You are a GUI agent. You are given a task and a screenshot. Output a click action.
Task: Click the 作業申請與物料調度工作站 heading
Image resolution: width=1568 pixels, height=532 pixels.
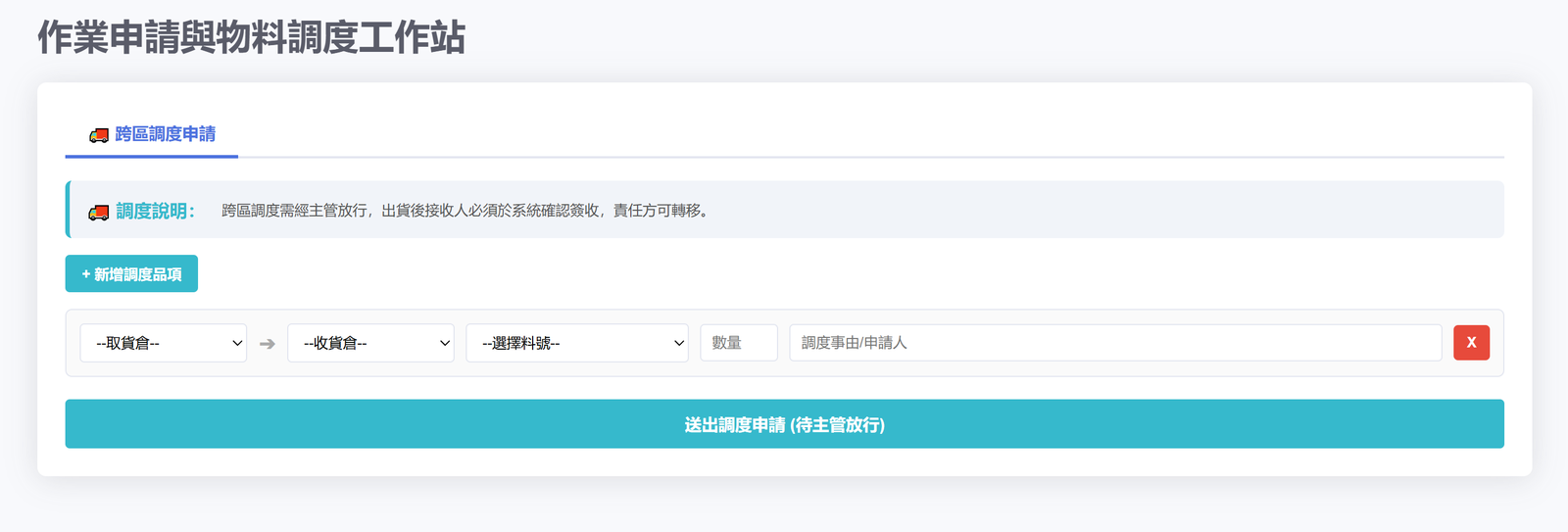(252, 38)
